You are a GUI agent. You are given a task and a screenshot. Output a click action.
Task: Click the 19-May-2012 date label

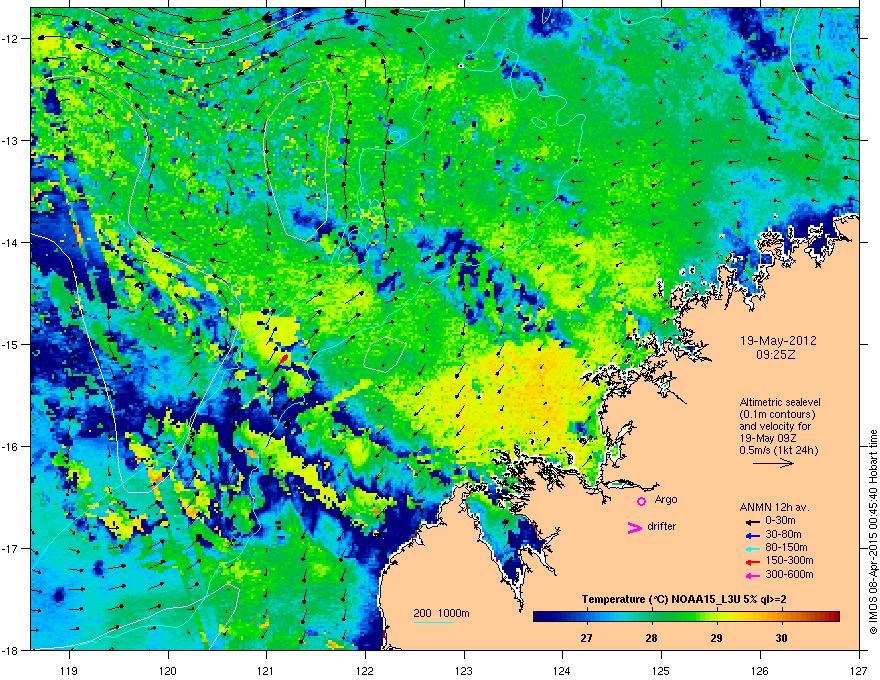point(778,341)
